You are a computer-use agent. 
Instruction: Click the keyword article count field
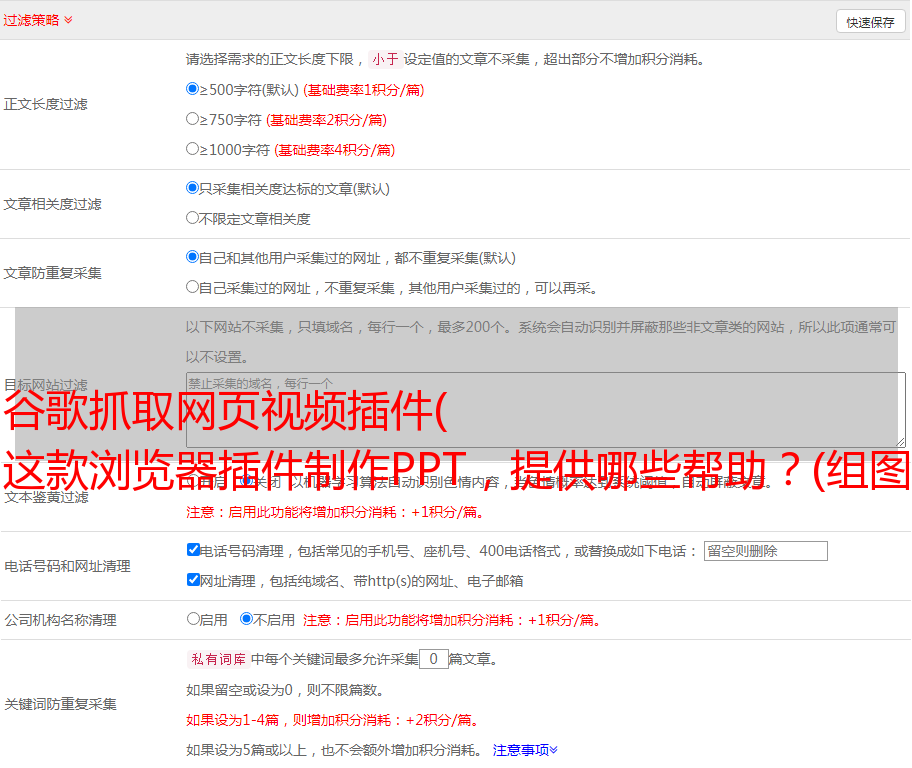433,660
